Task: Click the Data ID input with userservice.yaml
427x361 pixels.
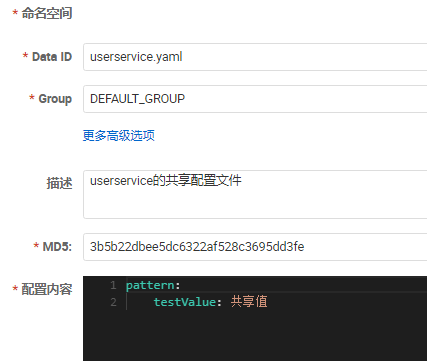Action: (x=255, y=57)
